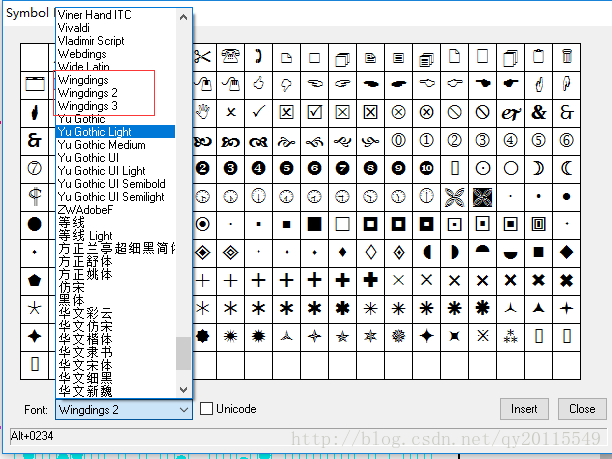Viewport: 612px width, 459px height.
Task: Click the font list scrollbar thumb
Action: click(183, 353)
